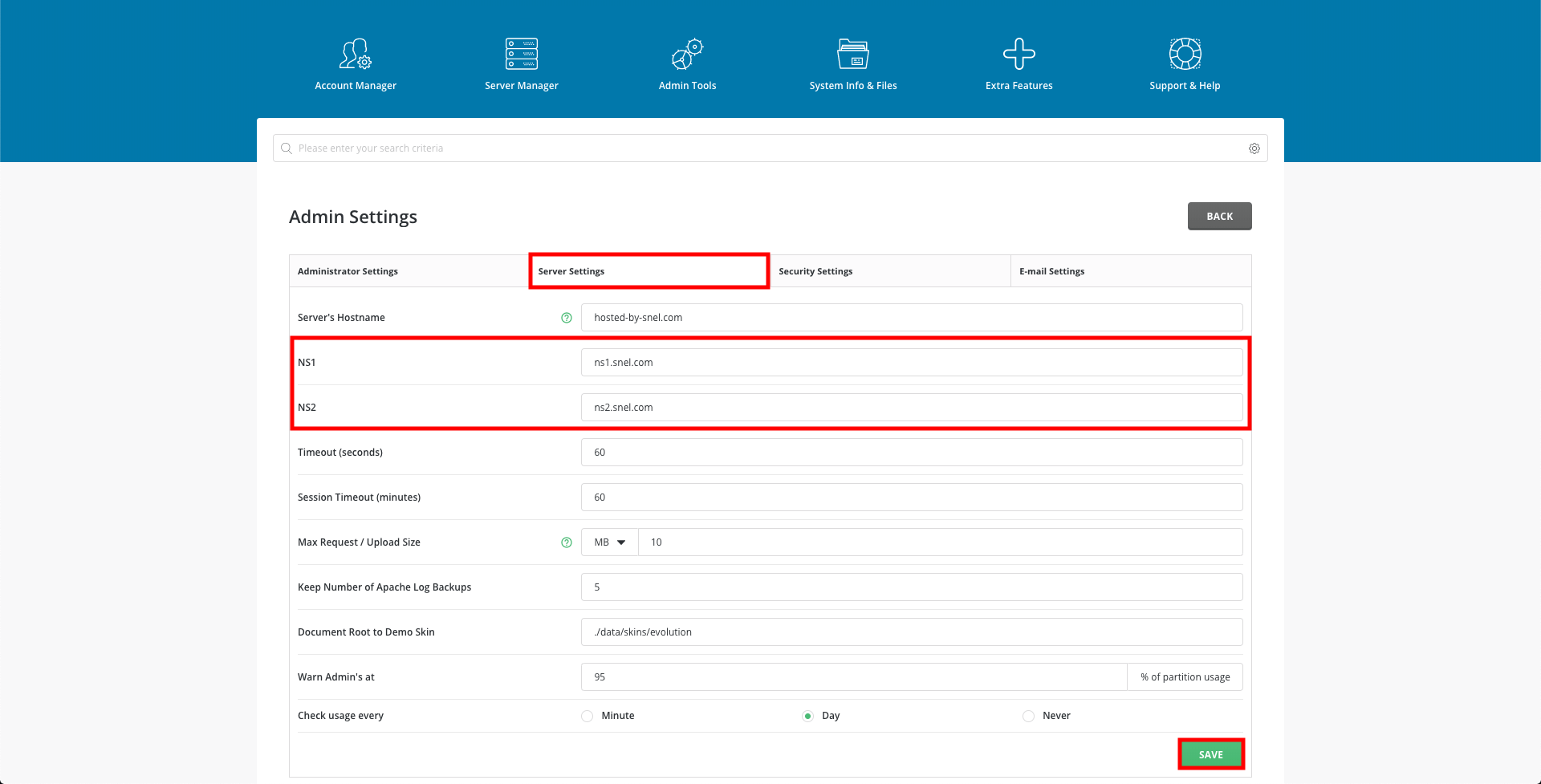
Task: Click the '% of partition usage' text
Action: [x=1185, y=677]
